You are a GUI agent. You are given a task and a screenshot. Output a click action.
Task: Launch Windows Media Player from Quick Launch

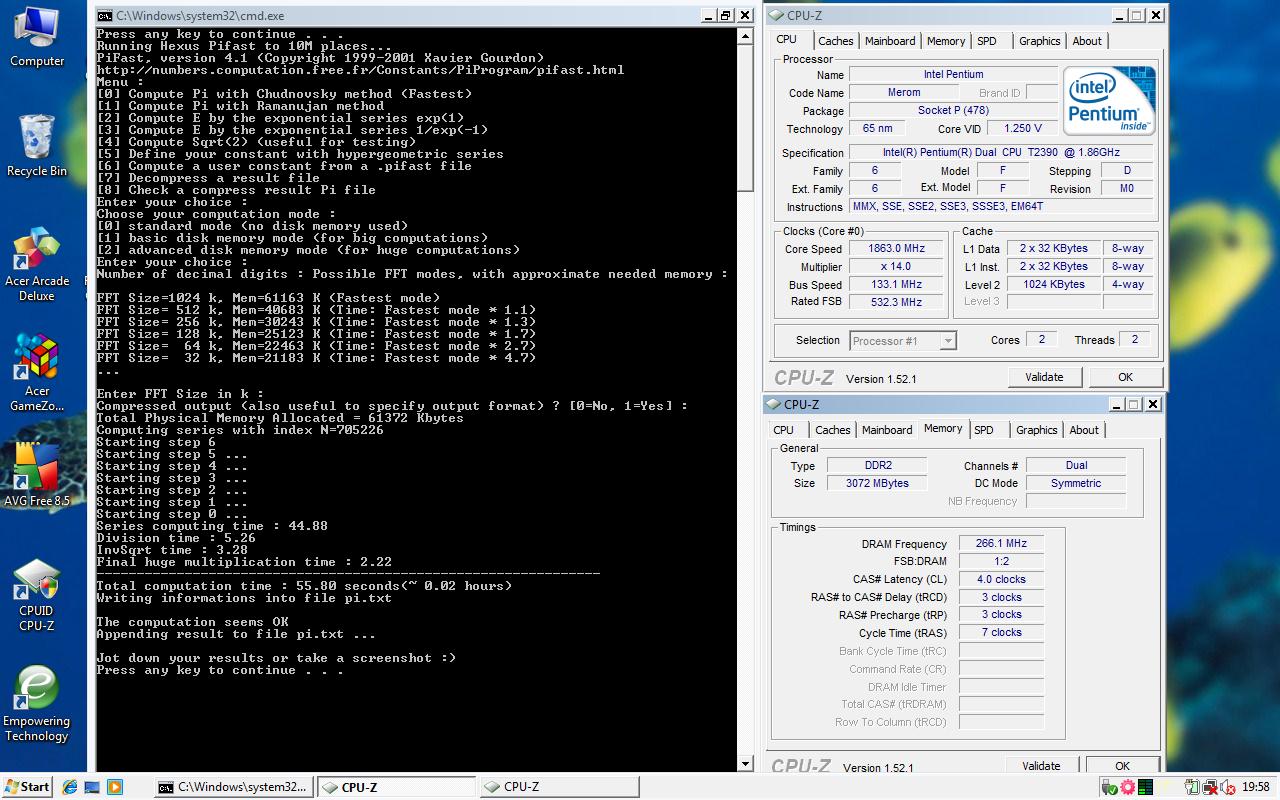coord(114,787)
